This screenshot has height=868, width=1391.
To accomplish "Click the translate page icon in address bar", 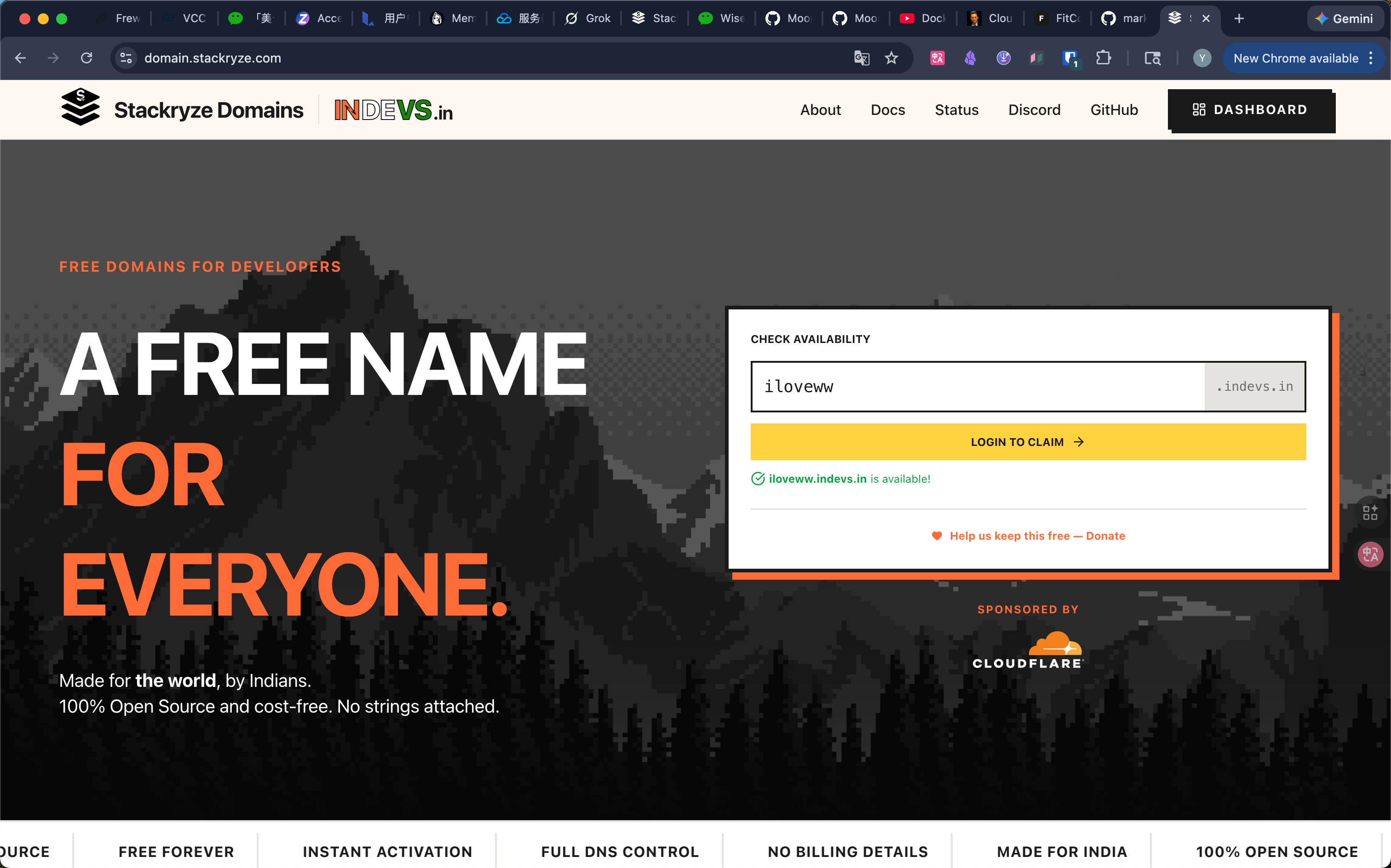I will (x=862, y=58).
